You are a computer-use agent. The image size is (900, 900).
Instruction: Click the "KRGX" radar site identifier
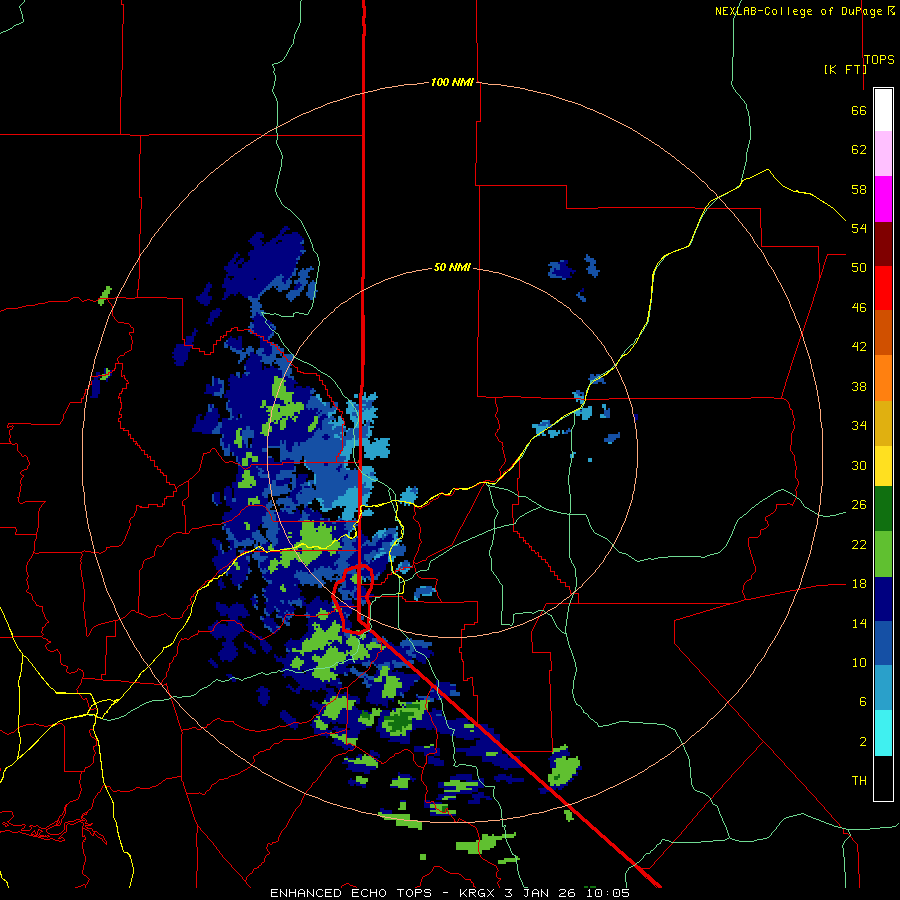479,893
